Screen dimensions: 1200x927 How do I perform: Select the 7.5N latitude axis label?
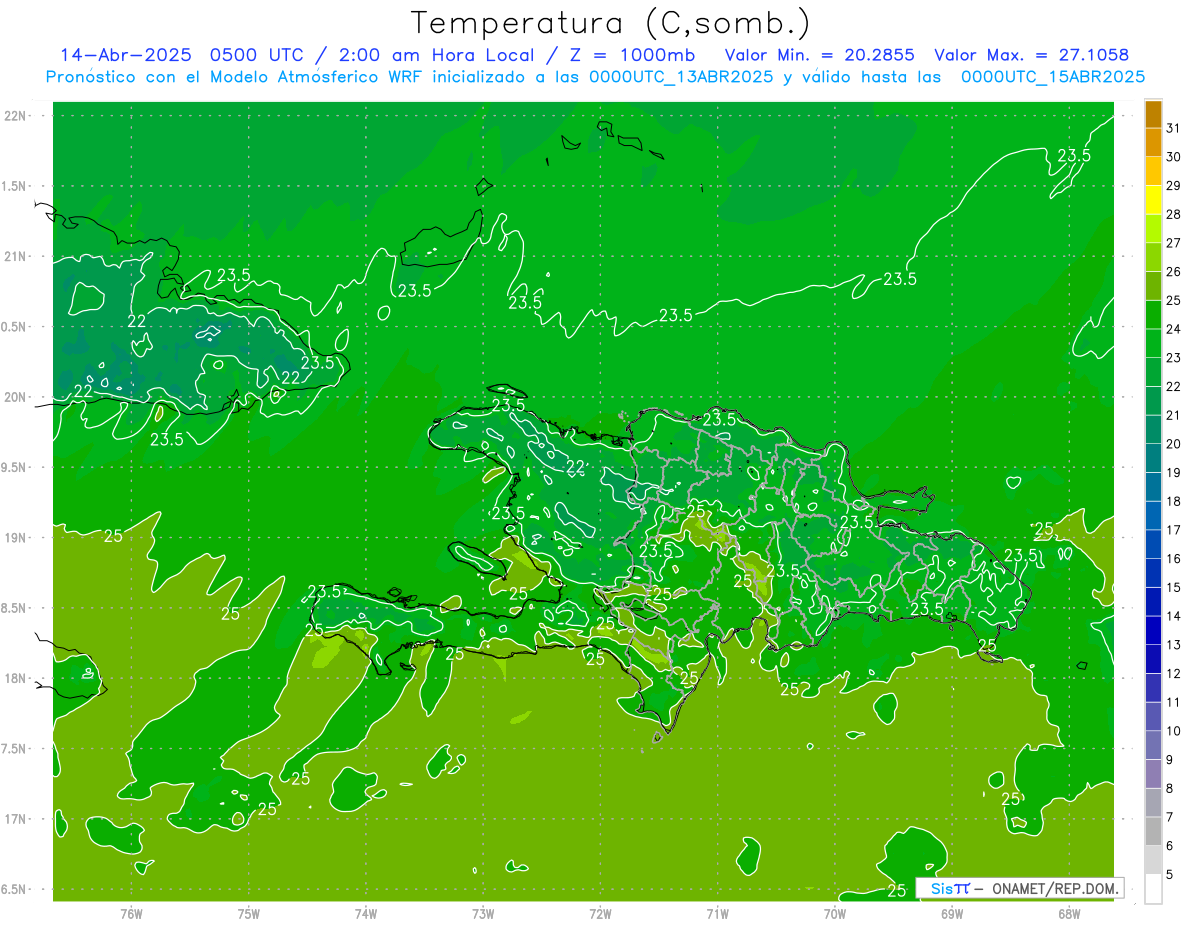tap(15, 749)
